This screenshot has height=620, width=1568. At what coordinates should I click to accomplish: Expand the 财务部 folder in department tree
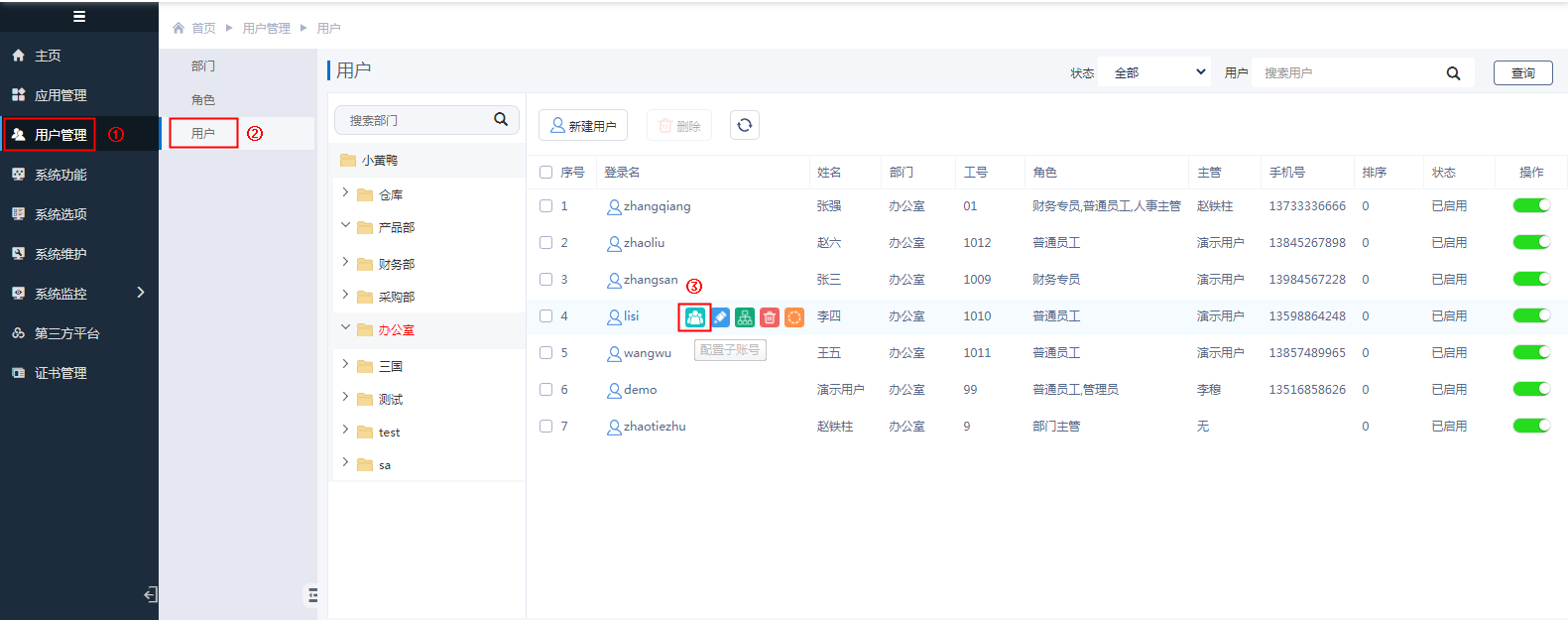tap(345, 263)
